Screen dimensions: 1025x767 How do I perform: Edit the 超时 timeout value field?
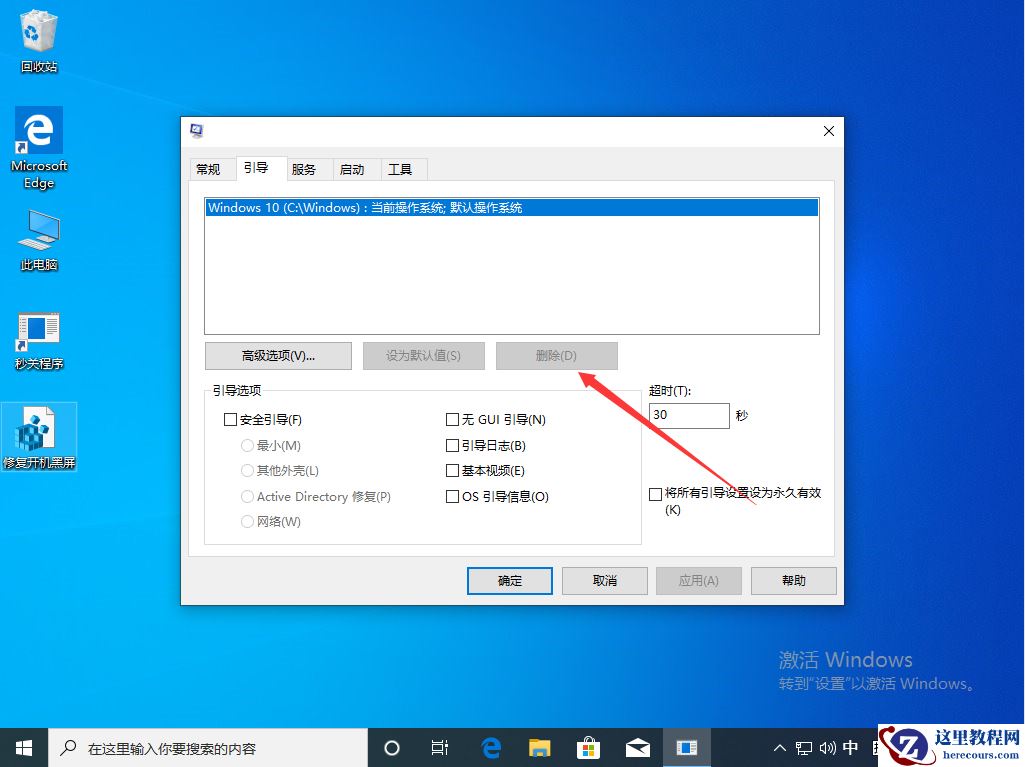(x=689, y=414)
